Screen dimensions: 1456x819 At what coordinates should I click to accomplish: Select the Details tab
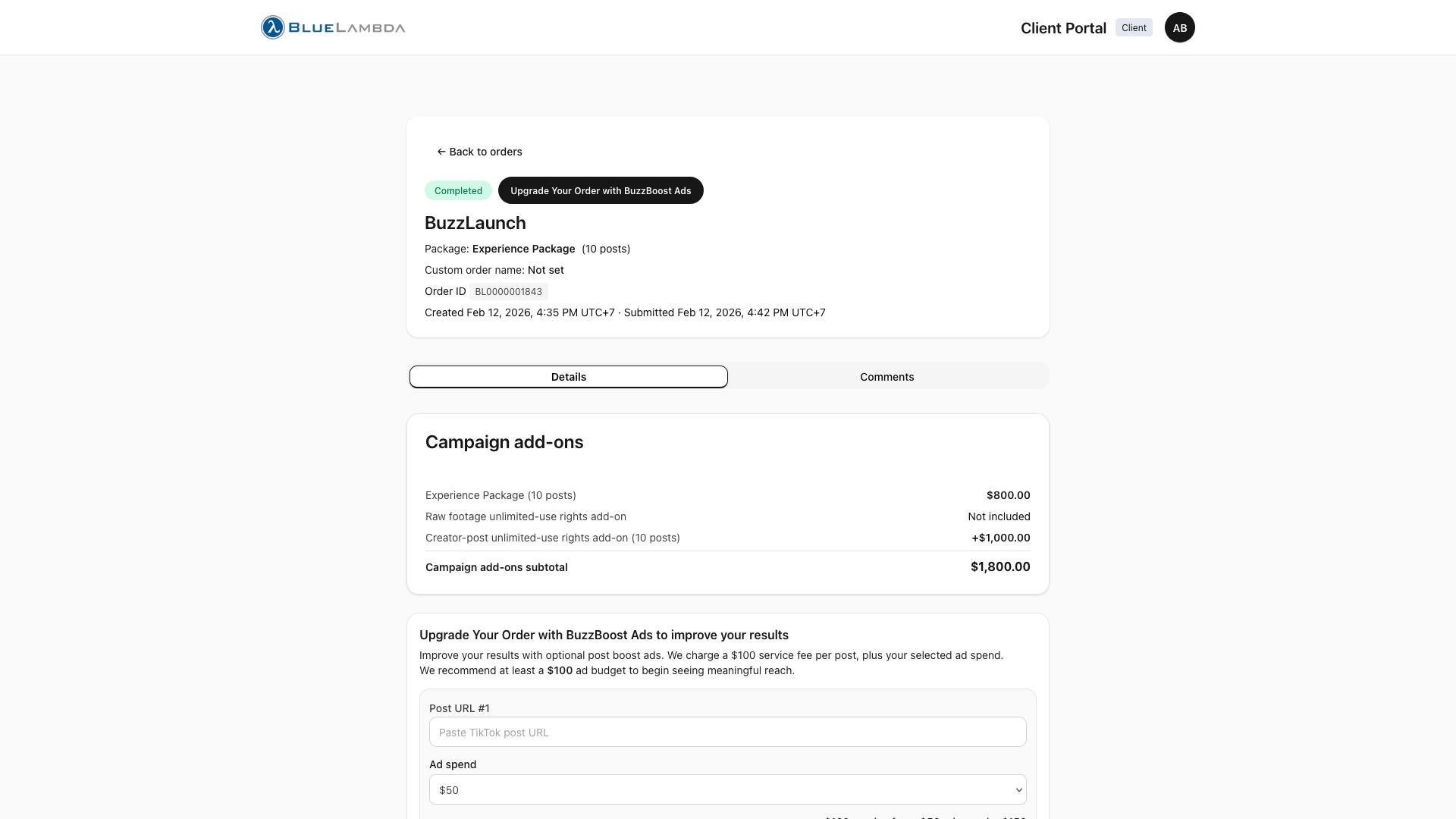(568, 376)
